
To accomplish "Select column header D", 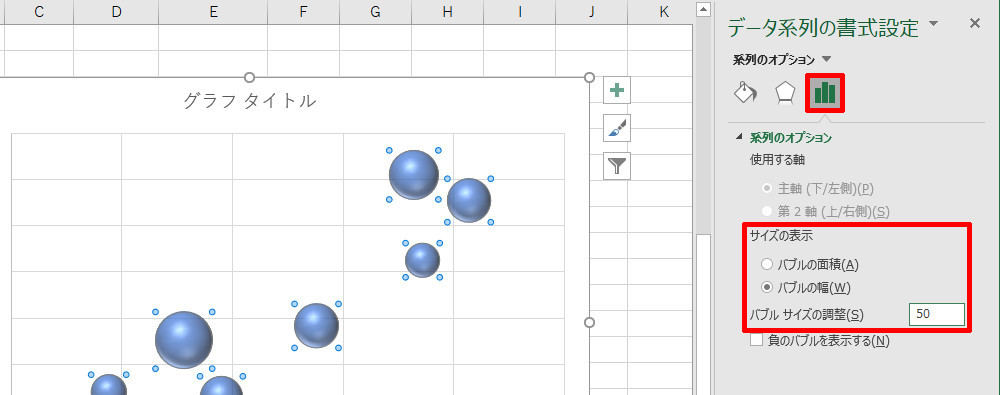I will point(116,11).
